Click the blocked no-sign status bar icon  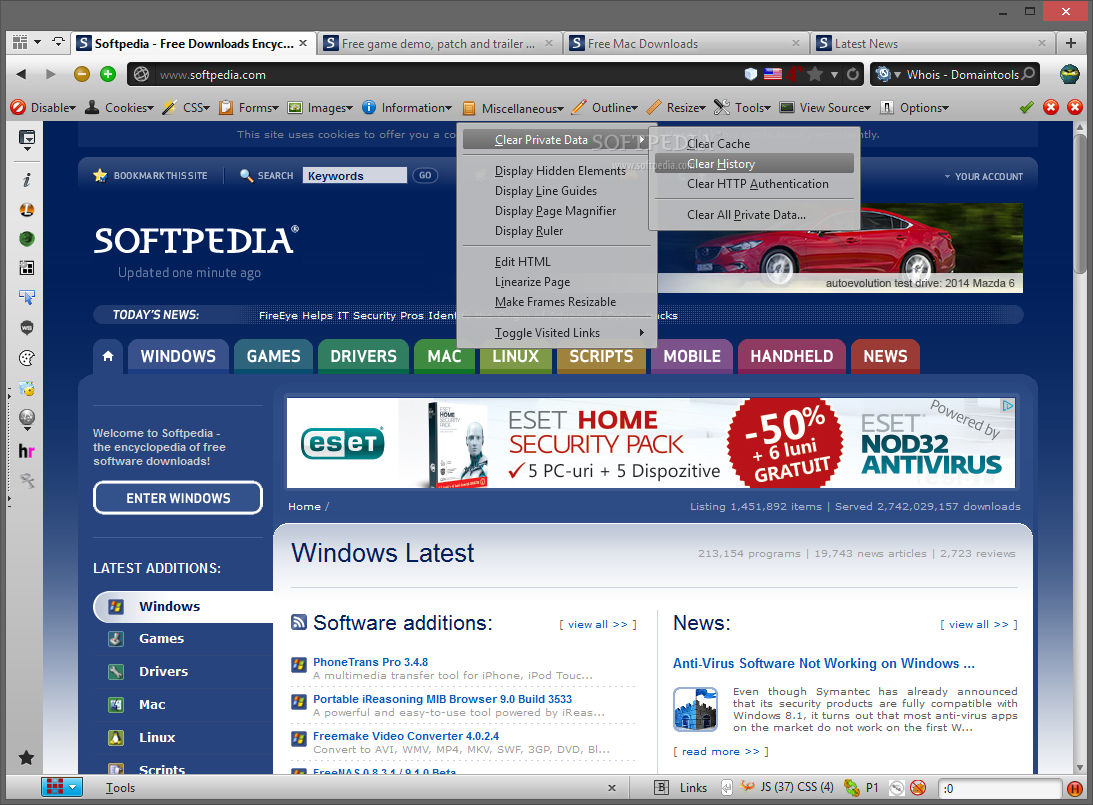coord(918,788)
